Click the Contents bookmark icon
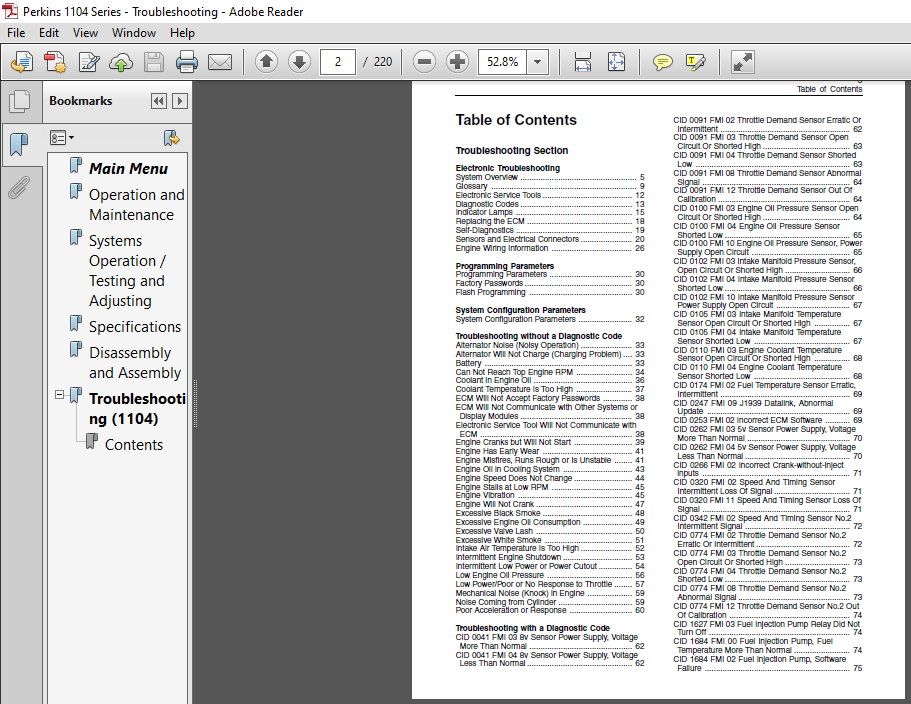The image size is (911, 704). click(92, 441)
